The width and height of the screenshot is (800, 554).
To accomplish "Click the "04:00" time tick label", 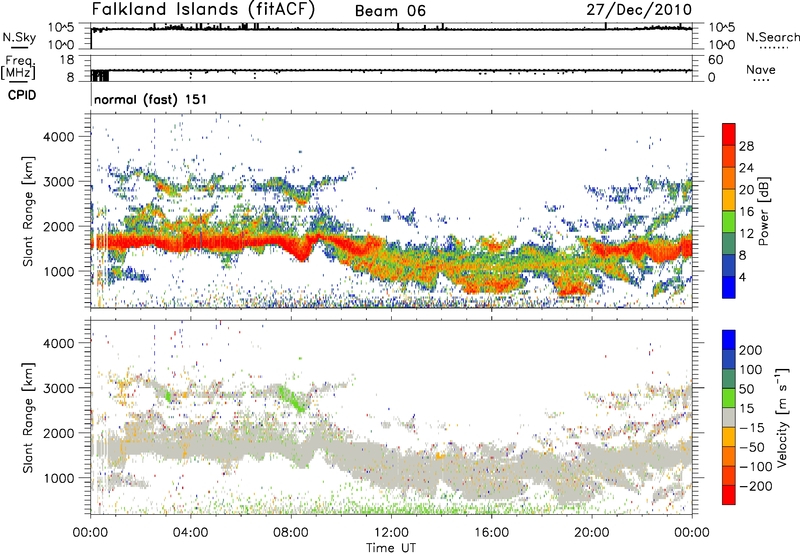I will (190, 533).
